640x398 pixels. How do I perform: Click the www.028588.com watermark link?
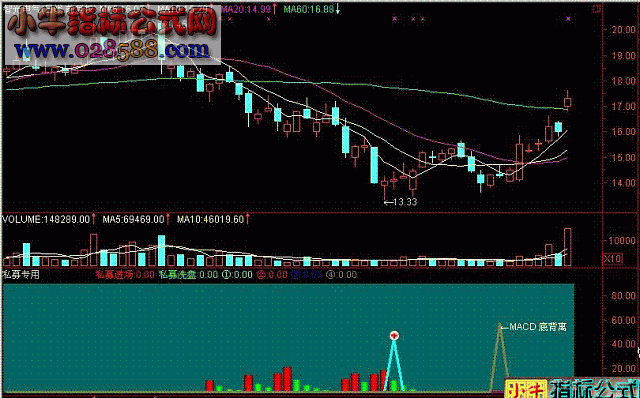click(x=112, y=50)
